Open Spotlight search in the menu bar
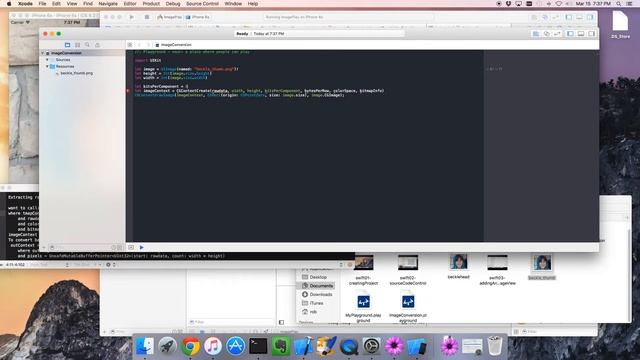The width and height of the screenshot is (640, 360). [619, 4]
